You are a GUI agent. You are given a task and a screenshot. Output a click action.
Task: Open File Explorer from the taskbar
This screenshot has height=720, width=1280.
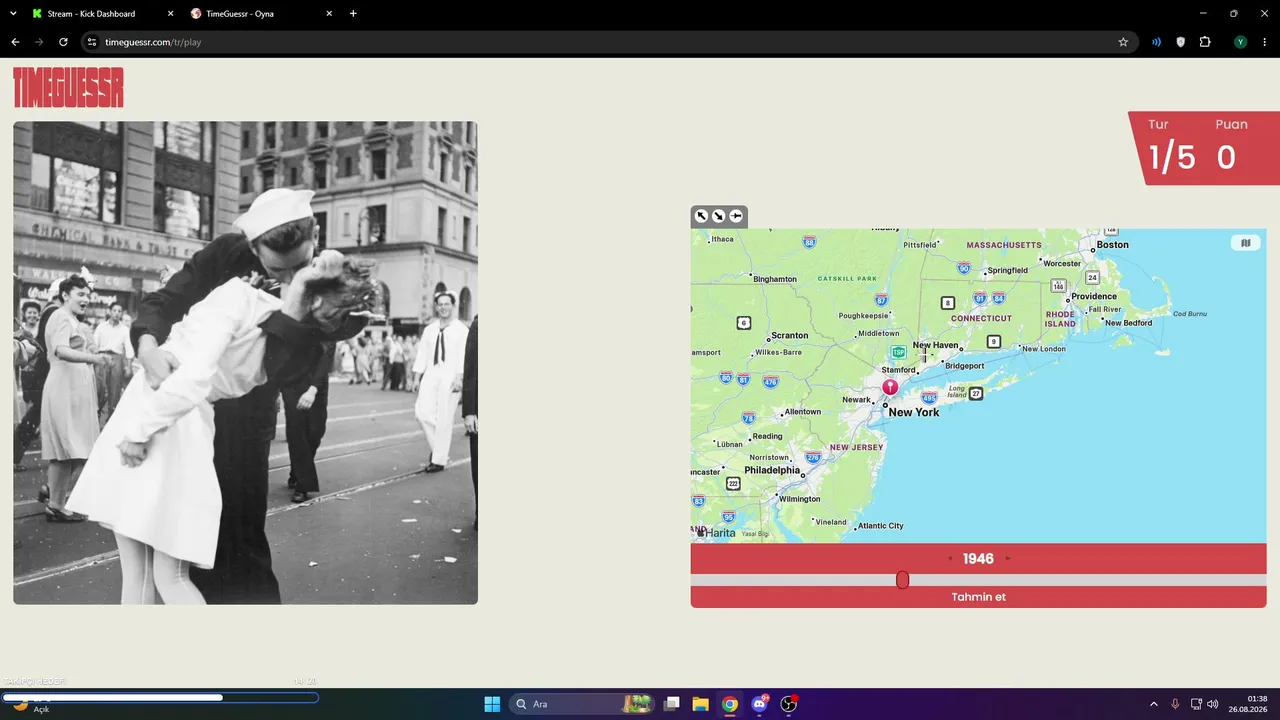pos(701,704)
